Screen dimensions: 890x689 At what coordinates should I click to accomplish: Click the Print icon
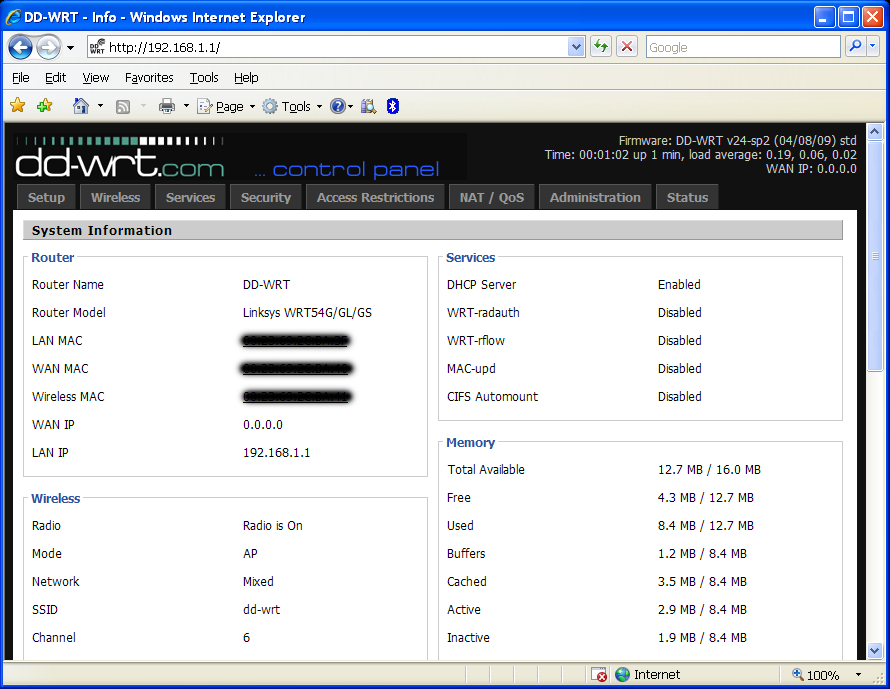pyautogui.click(x=167, y=106)
